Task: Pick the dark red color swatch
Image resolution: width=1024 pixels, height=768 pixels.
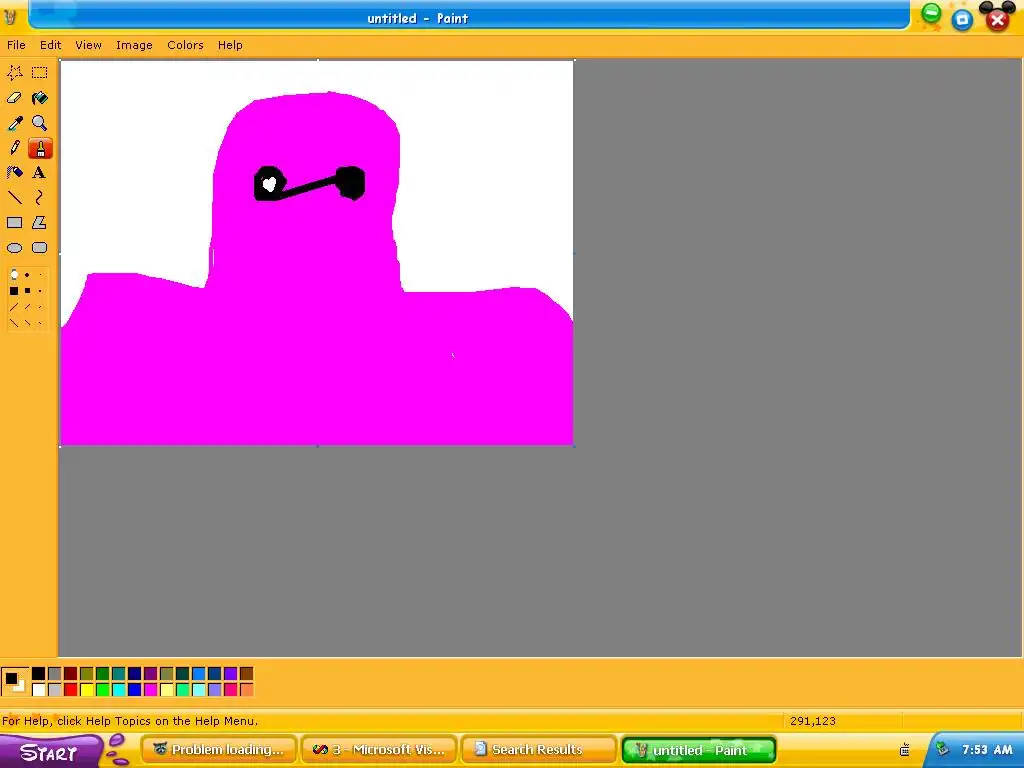Action: coord(71,673)
